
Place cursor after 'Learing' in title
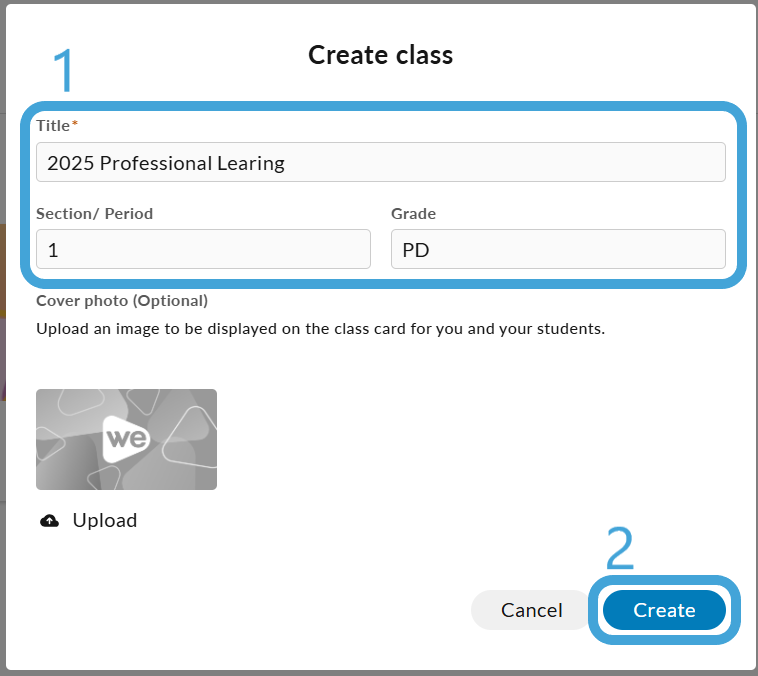click(x=286, y=163)
